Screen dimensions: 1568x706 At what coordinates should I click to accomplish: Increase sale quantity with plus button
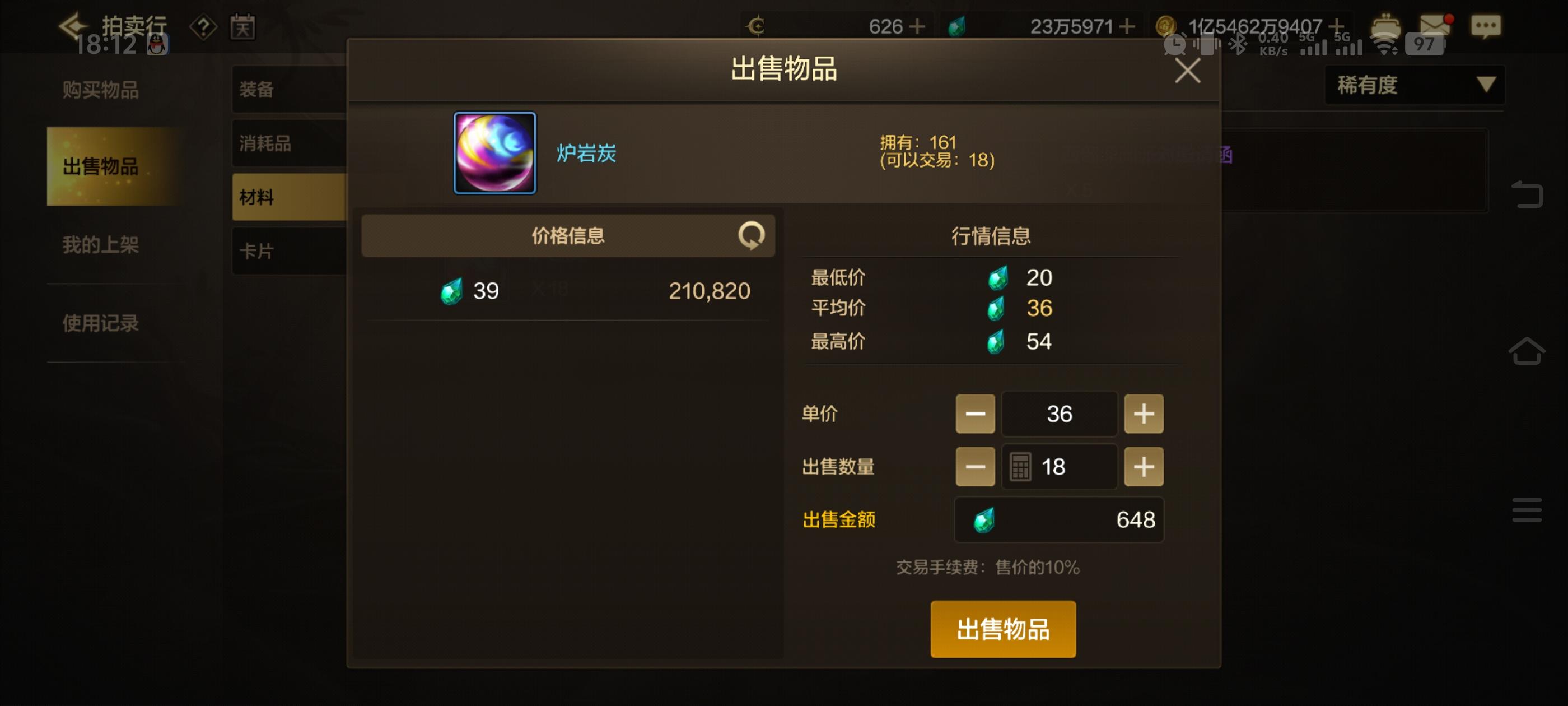(1143, 467)
